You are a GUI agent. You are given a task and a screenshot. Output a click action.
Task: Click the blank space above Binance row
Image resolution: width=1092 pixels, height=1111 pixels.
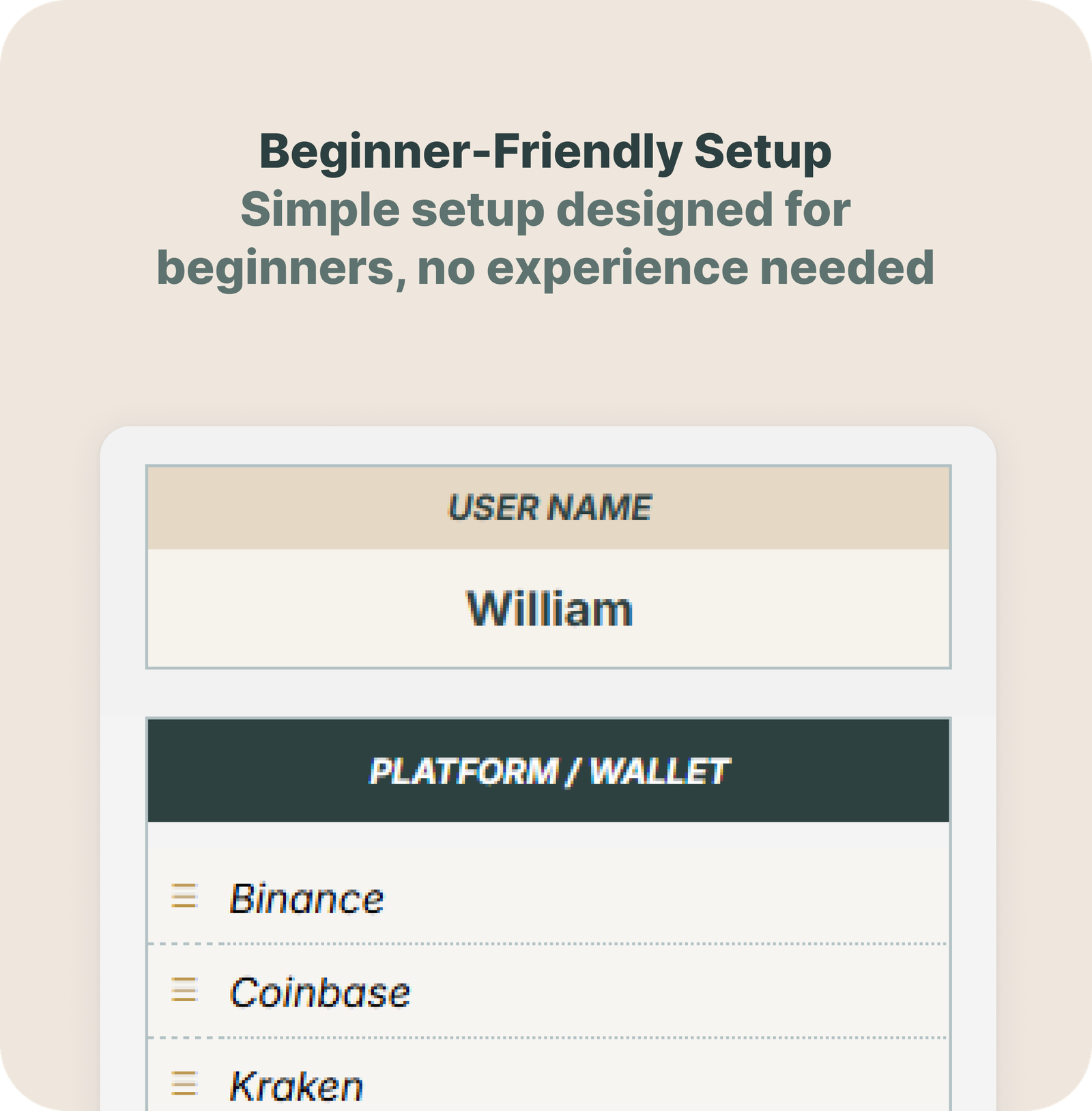(549, 838)
